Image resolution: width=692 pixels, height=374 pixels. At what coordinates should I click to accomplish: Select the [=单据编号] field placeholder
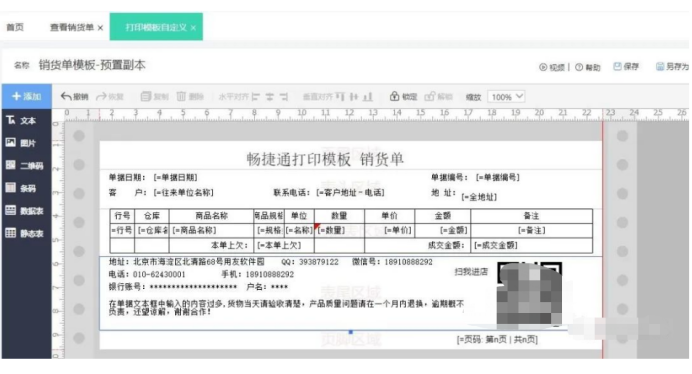pyautogui.click(x=498, y=178)
